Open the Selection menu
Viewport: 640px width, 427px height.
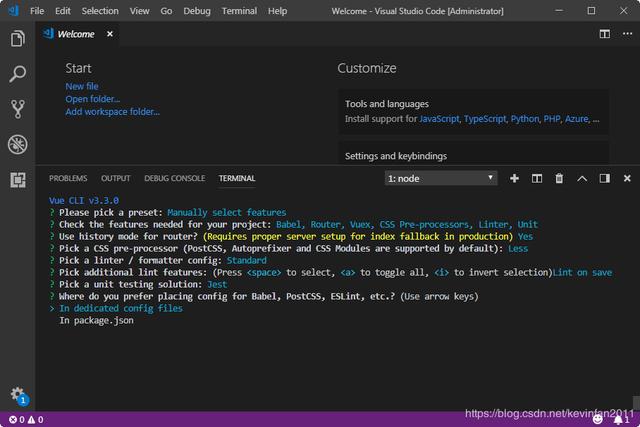coord(100,11)
